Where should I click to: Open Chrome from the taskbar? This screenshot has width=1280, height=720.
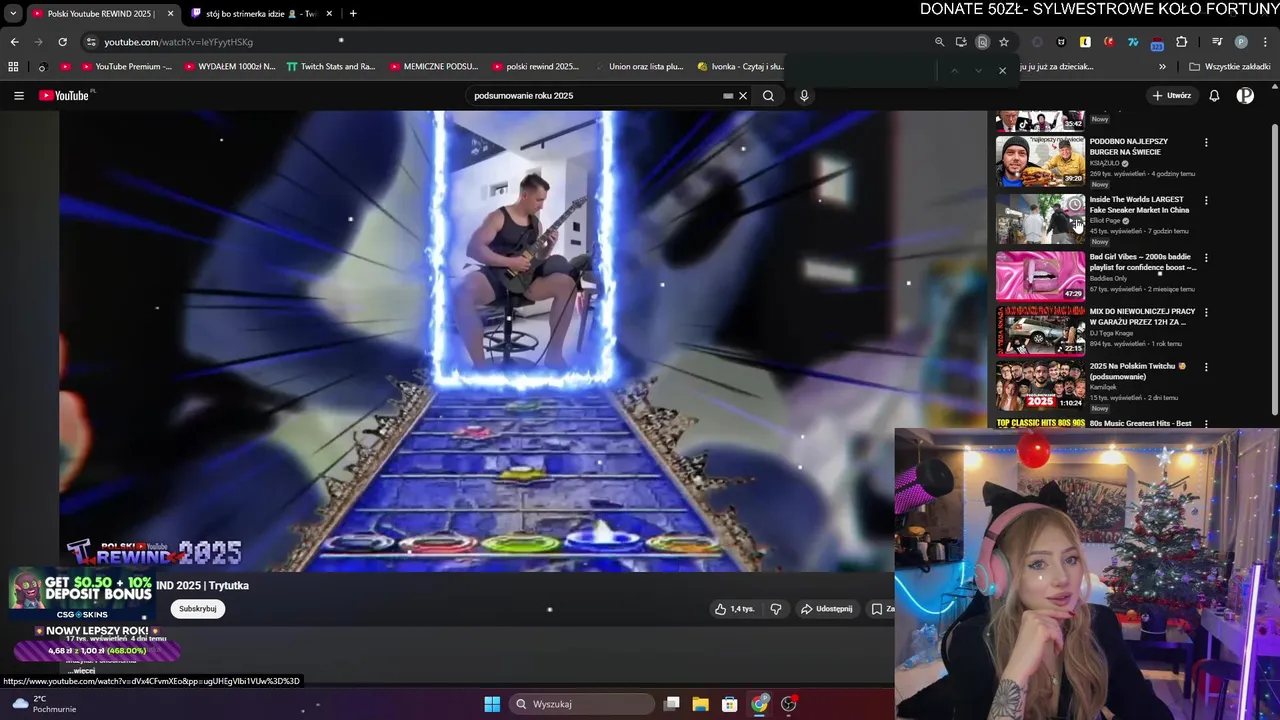point(760,704)
